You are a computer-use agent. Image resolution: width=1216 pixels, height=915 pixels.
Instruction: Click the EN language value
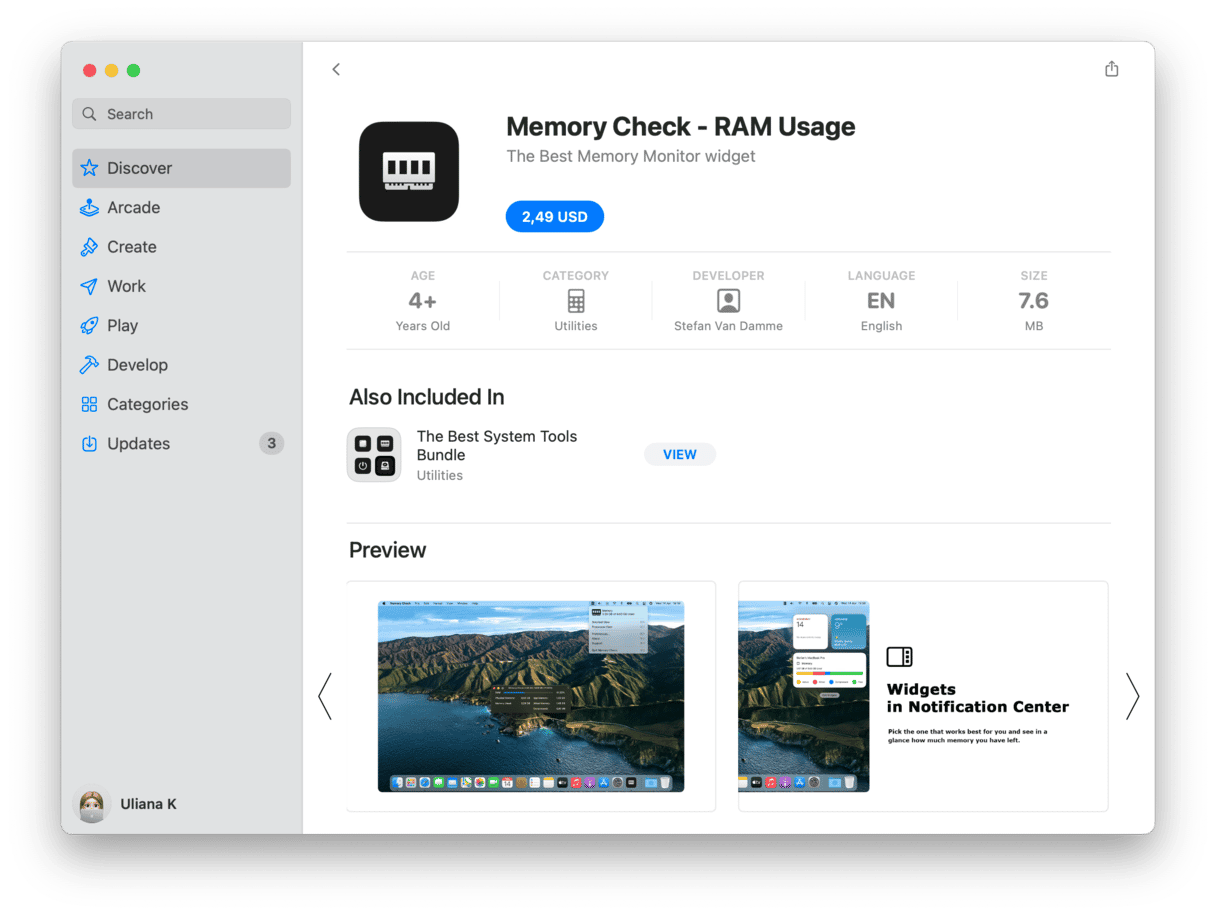pos(881,301)
